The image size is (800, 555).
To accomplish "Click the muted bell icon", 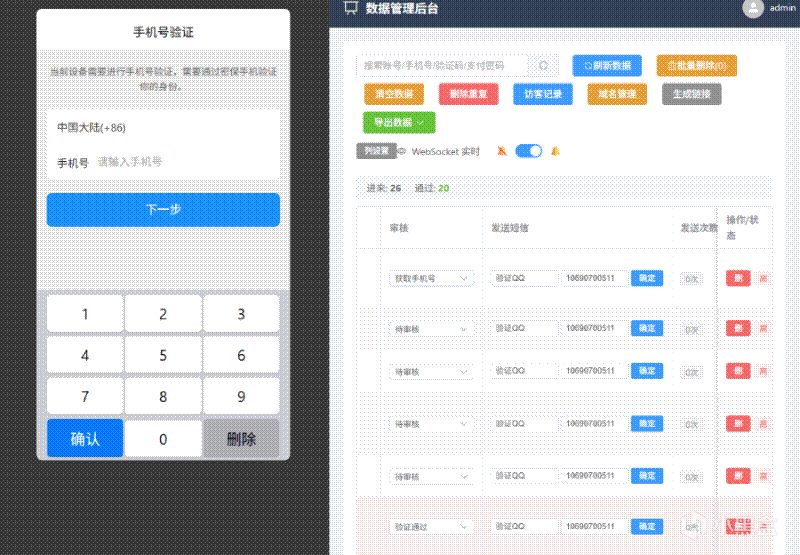I will pos(502,151).
